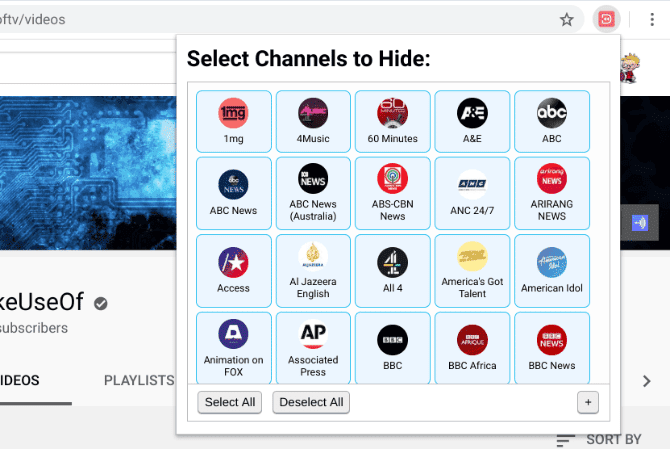Open the SORT BY dropdown
This screenshot has height=449, width=670.
(599, 439)
